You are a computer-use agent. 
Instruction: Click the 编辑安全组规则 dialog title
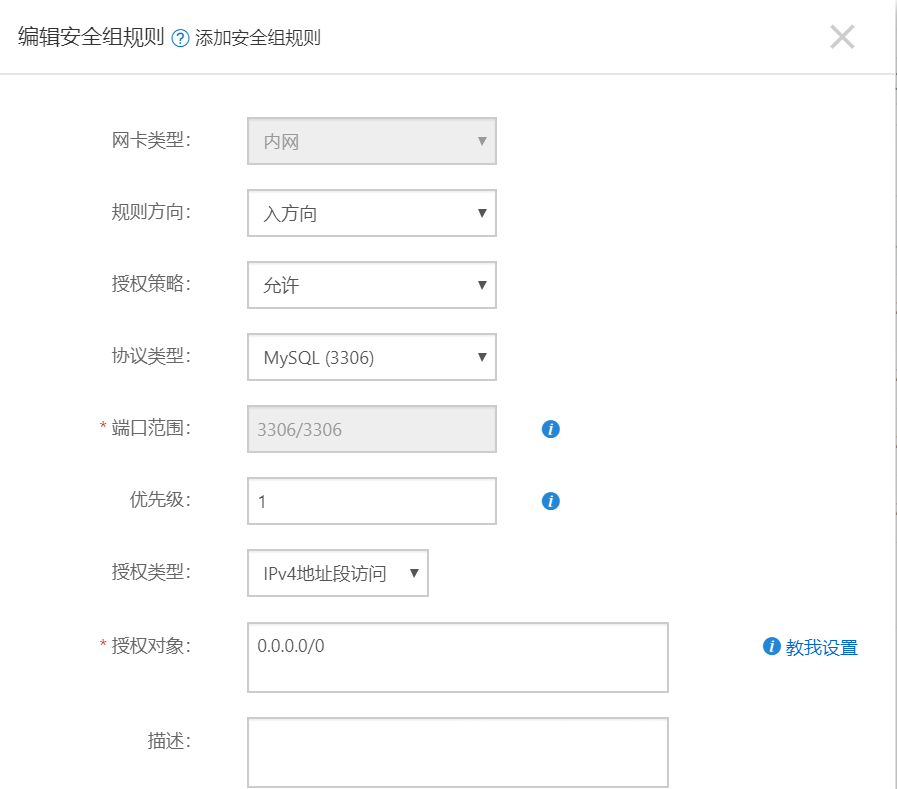point(91,37)
